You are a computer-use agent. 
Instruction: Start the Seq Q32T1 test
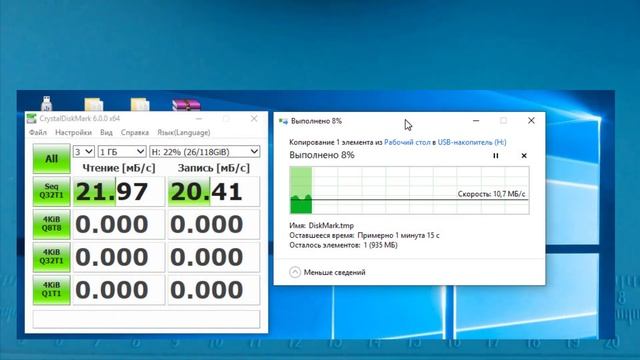51,191
